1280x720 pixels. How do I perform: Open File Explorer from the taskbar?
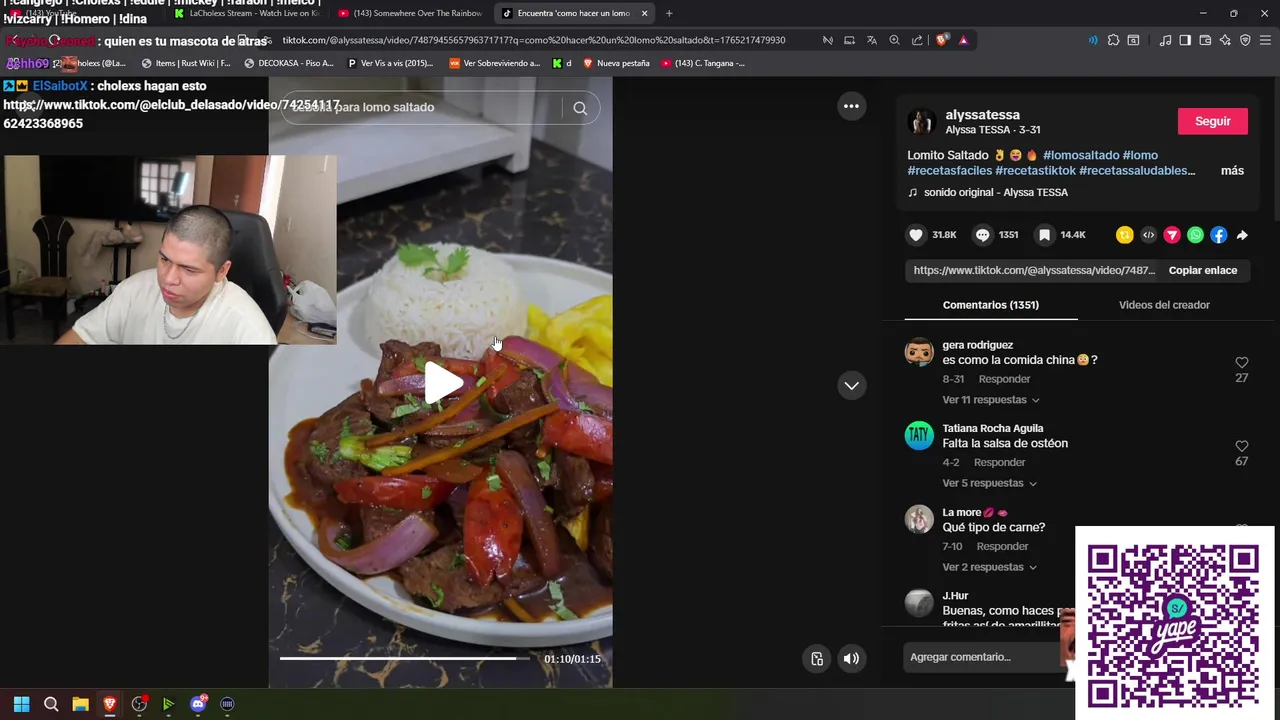[x=80, y=704]
